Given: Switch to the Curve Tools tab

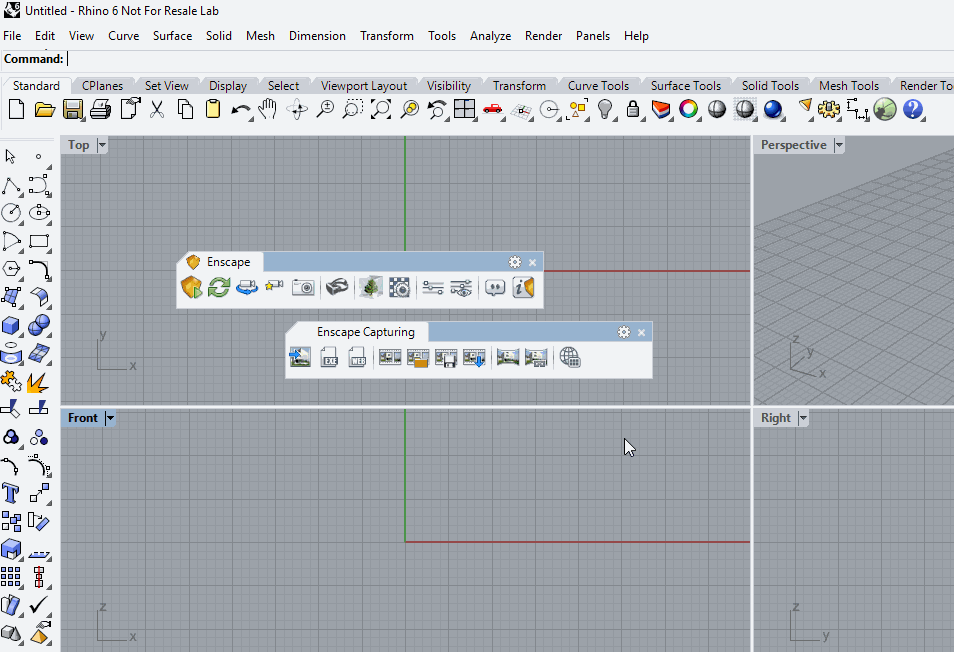Looking at the screenshot, I should pyautogui.click(x=598, y=86).
